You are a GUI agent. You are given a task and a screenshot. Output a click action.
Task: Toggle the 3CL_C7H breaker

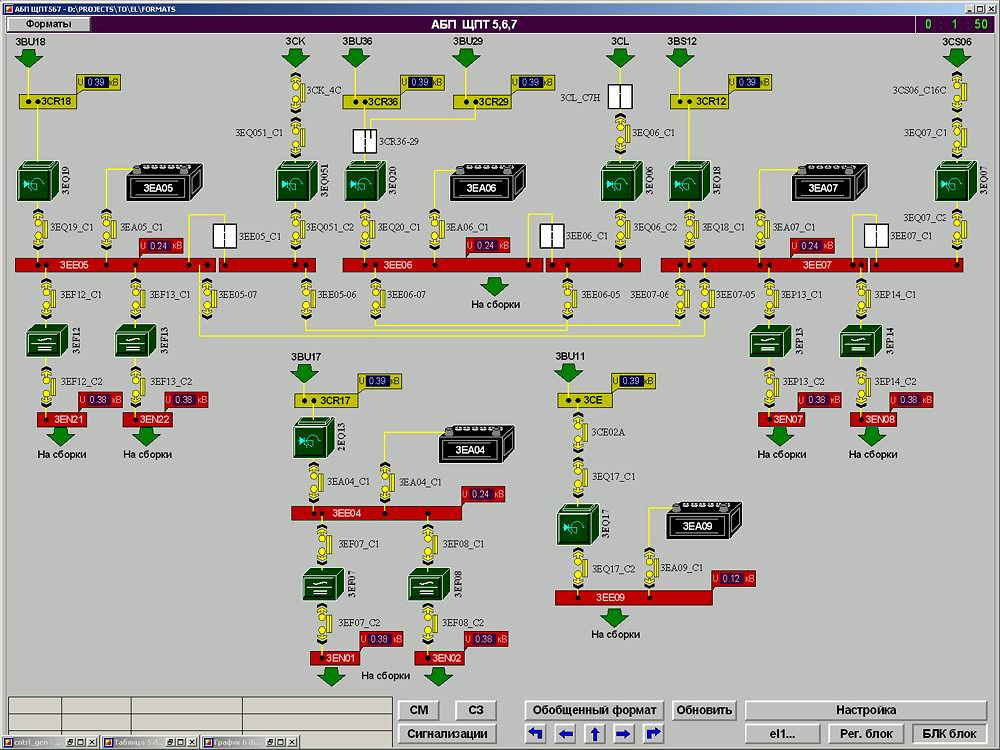click(620, 97)
